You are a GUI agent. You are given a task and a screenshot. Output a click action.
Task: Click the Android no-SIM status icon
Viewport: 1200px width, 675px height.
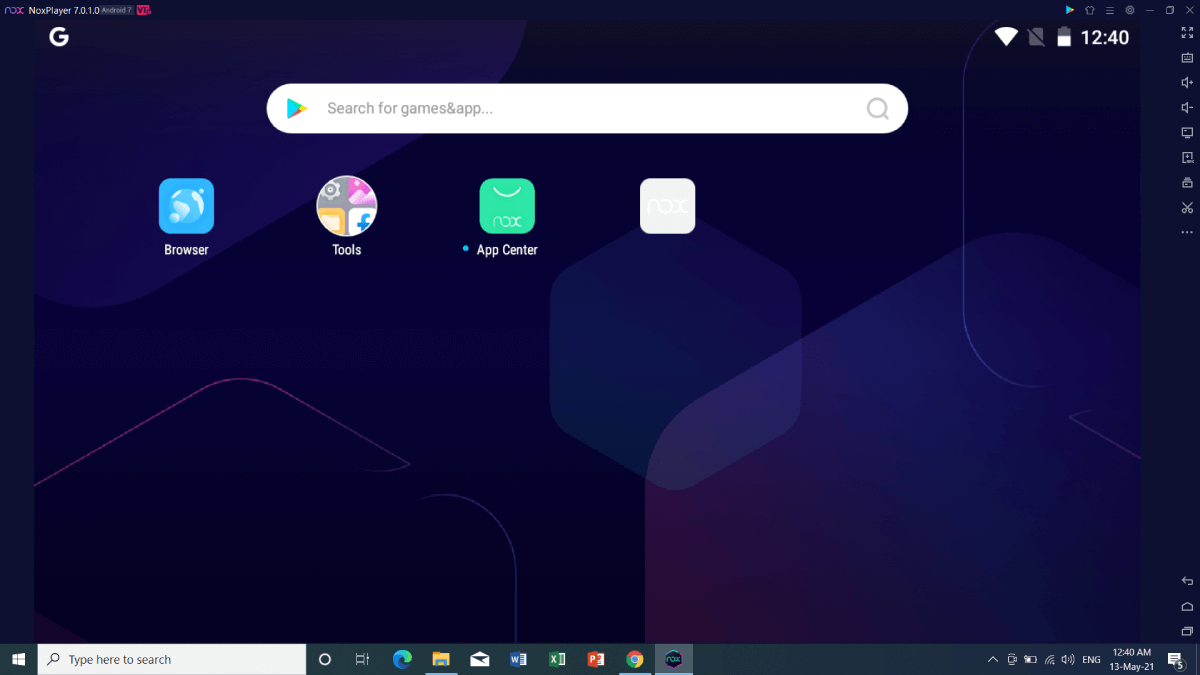coord(1036,37)
